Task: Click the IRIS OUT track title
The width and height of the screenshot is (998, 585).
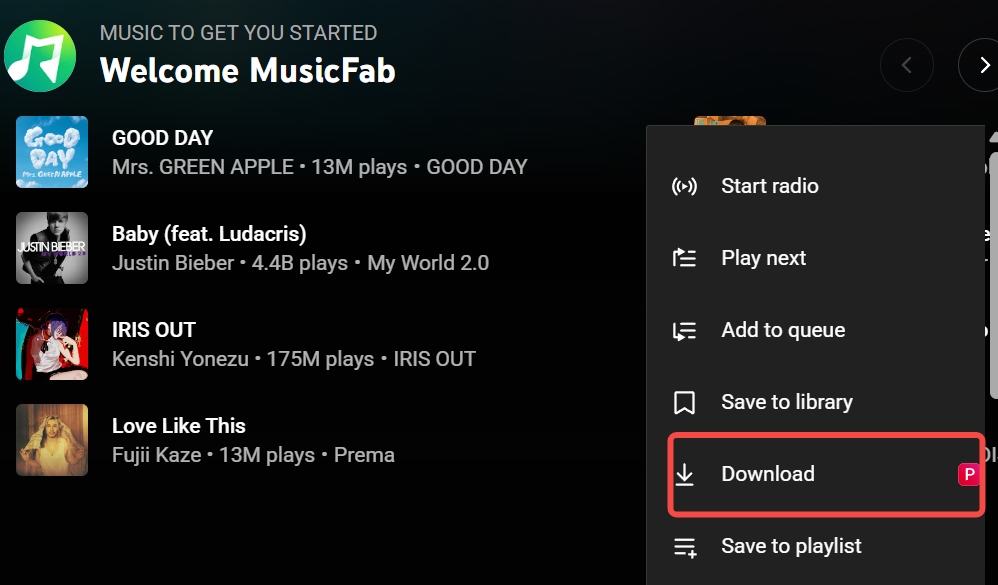Action: tap(154, 329)
